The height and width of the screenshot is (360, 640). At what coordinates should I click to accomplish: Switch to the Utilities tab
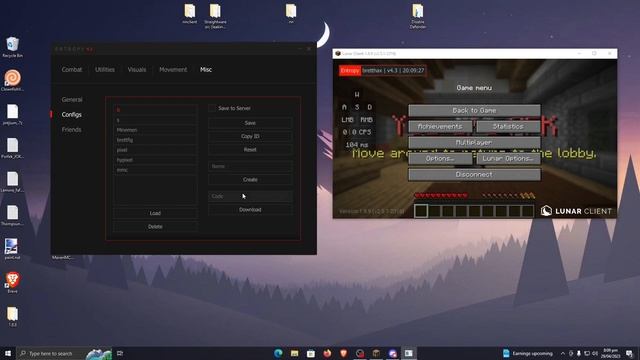(x=105, y=70)
